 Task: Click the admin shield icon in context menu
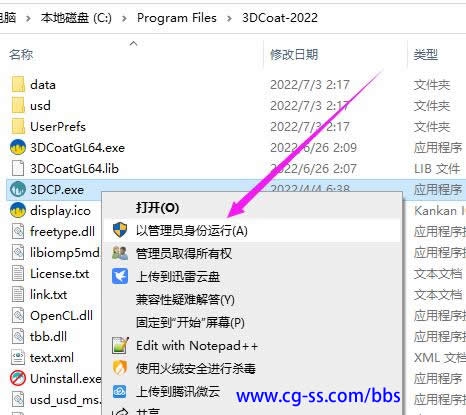120,230
